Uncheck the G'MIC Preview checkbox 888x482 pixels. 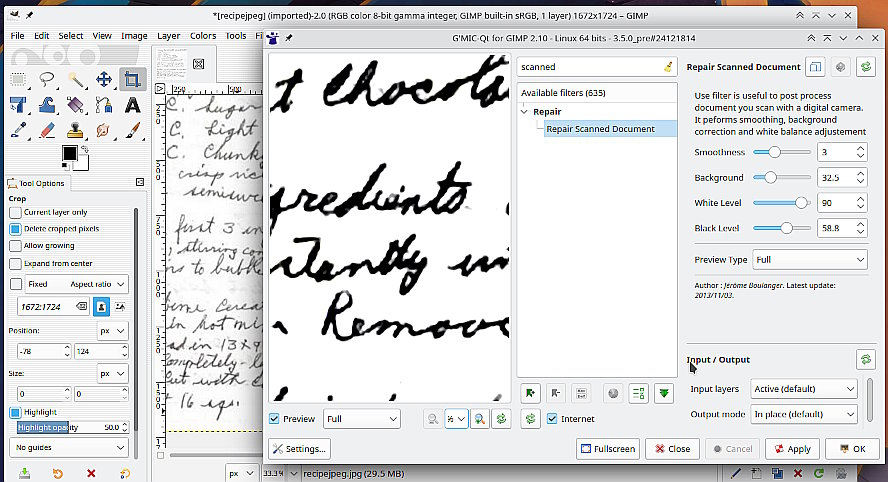click(275, 419)
